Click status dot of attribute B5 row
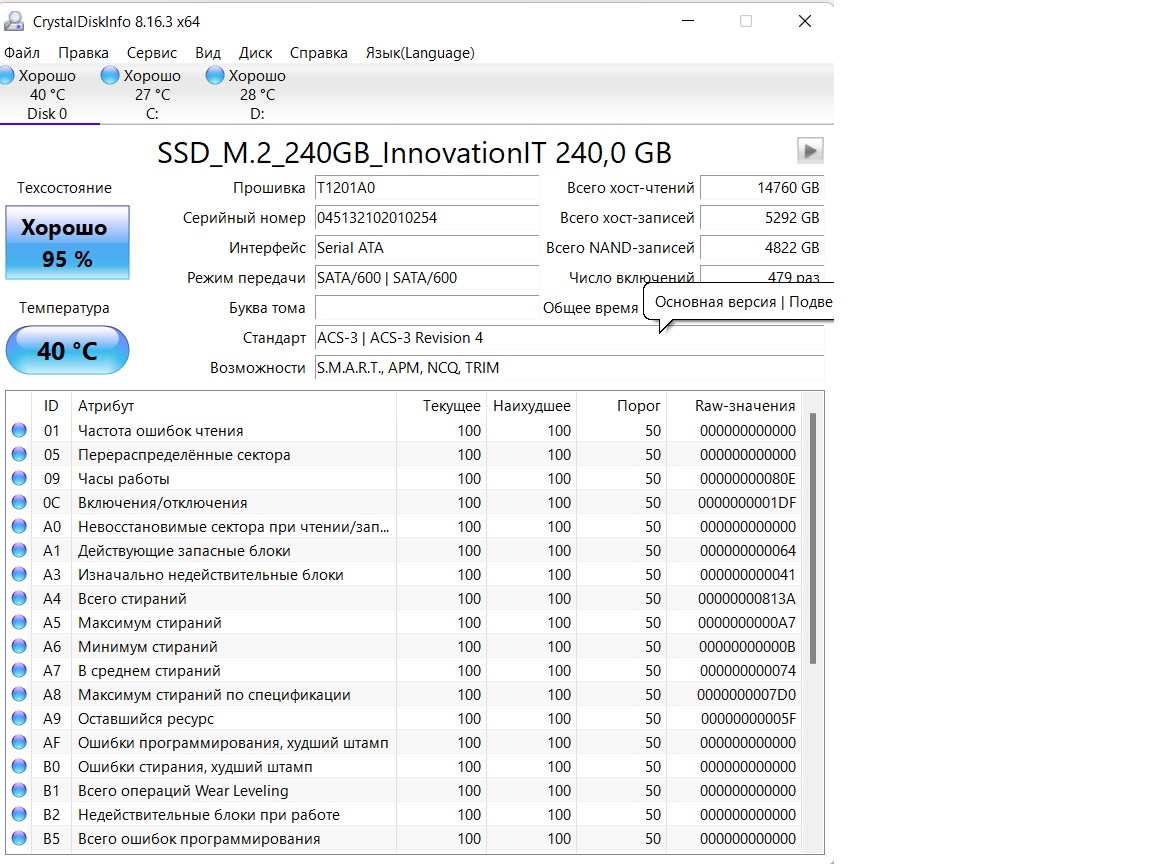Viewport: 1152px width, 864px height. (19, 838)
